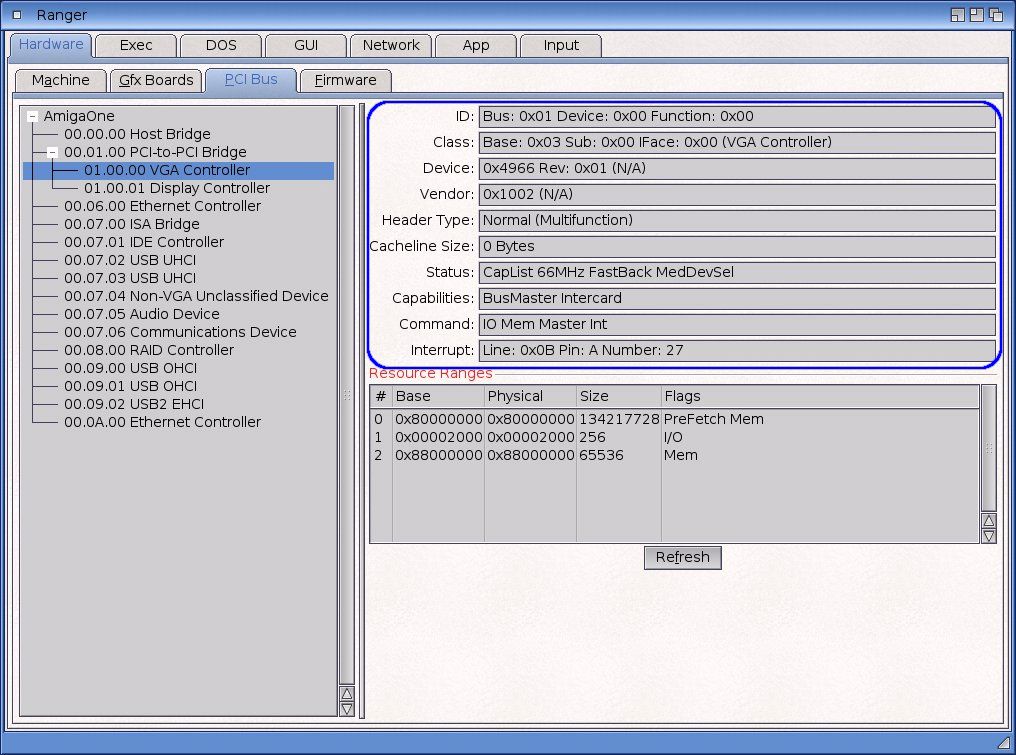Open the Machine sub-tab
Screen dimensions: 1016x755
click(x=60, y=80)
